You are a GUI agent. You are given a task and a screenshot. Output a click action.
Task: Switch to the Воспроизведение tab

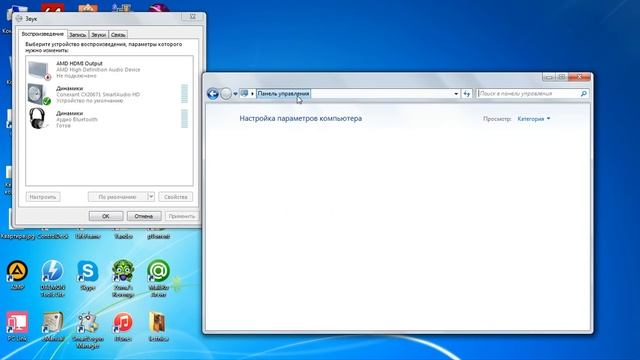(43, 34)
